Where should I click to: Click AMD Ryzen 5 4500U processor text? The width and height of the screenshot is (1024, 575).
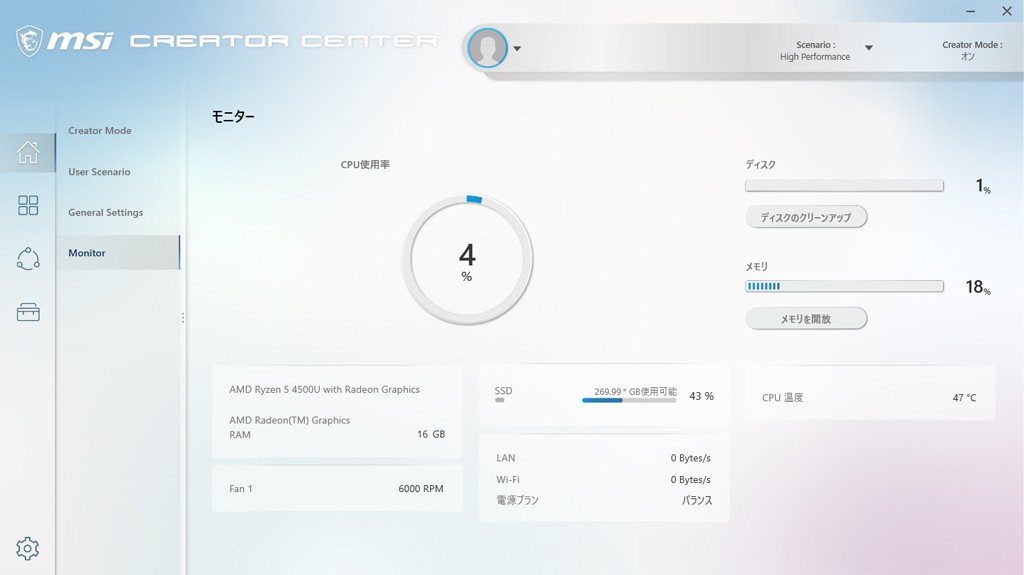click(x=325, y=389)
